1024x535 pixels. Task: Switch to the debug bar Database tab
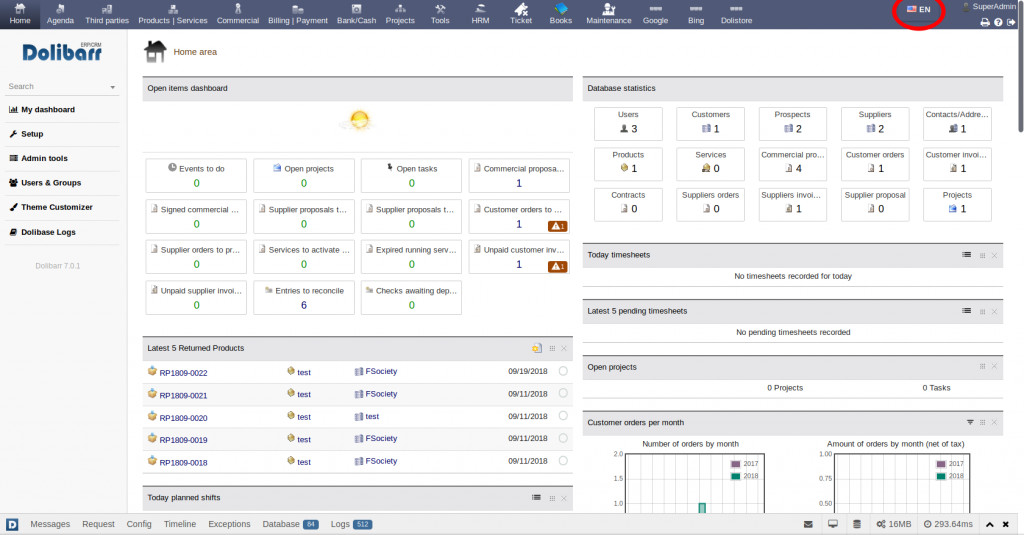(x=281, y=524)
